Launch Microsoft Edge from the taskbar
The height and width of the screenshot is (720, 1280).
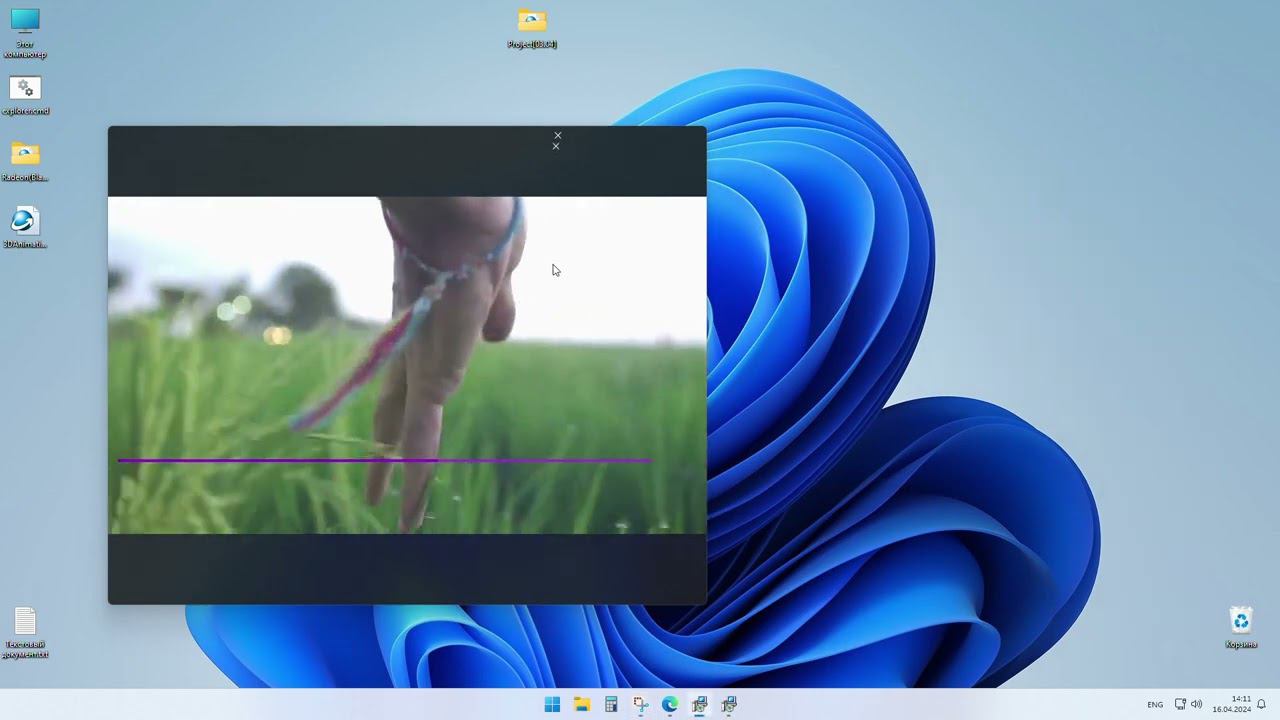[x=670, y=704]
